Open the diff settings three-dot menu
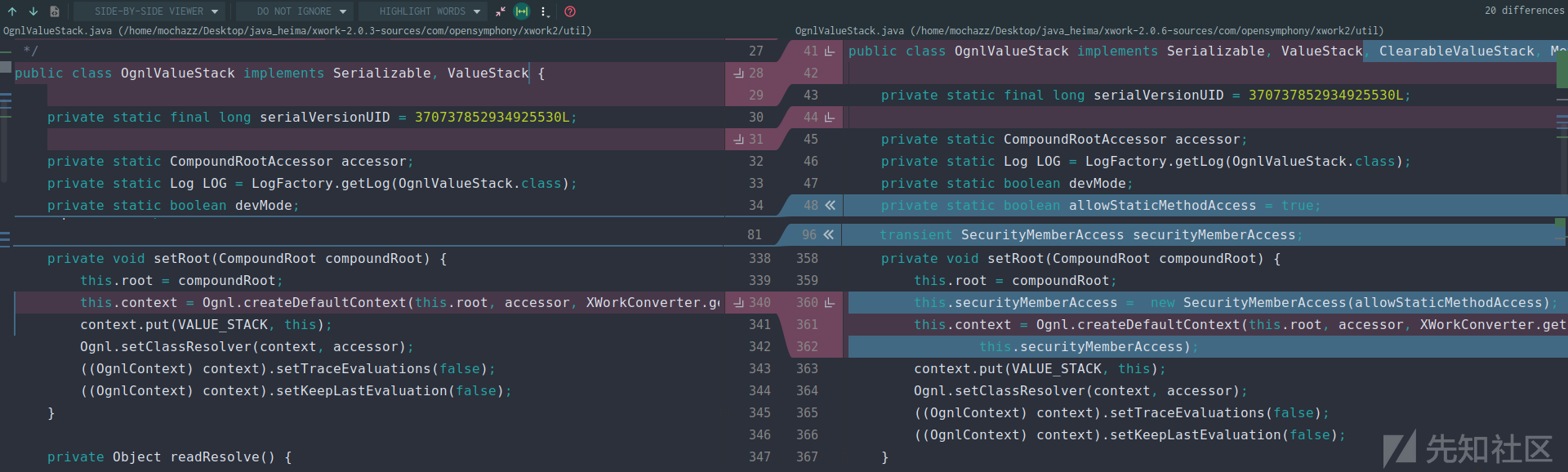1568x472 pixels. [545, 11]
